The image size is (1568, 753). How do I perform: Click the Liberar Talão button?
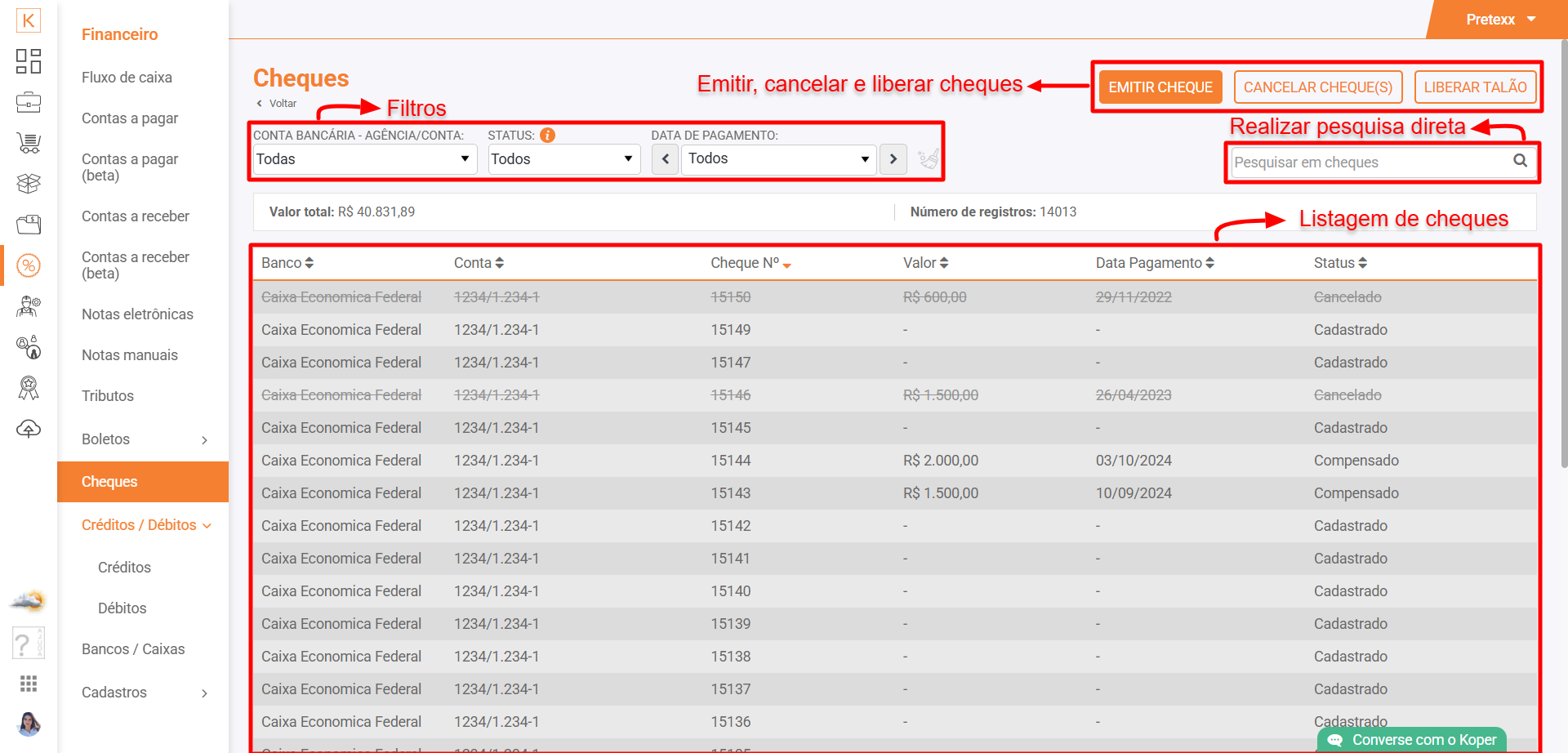click(x=1475, y=87)
